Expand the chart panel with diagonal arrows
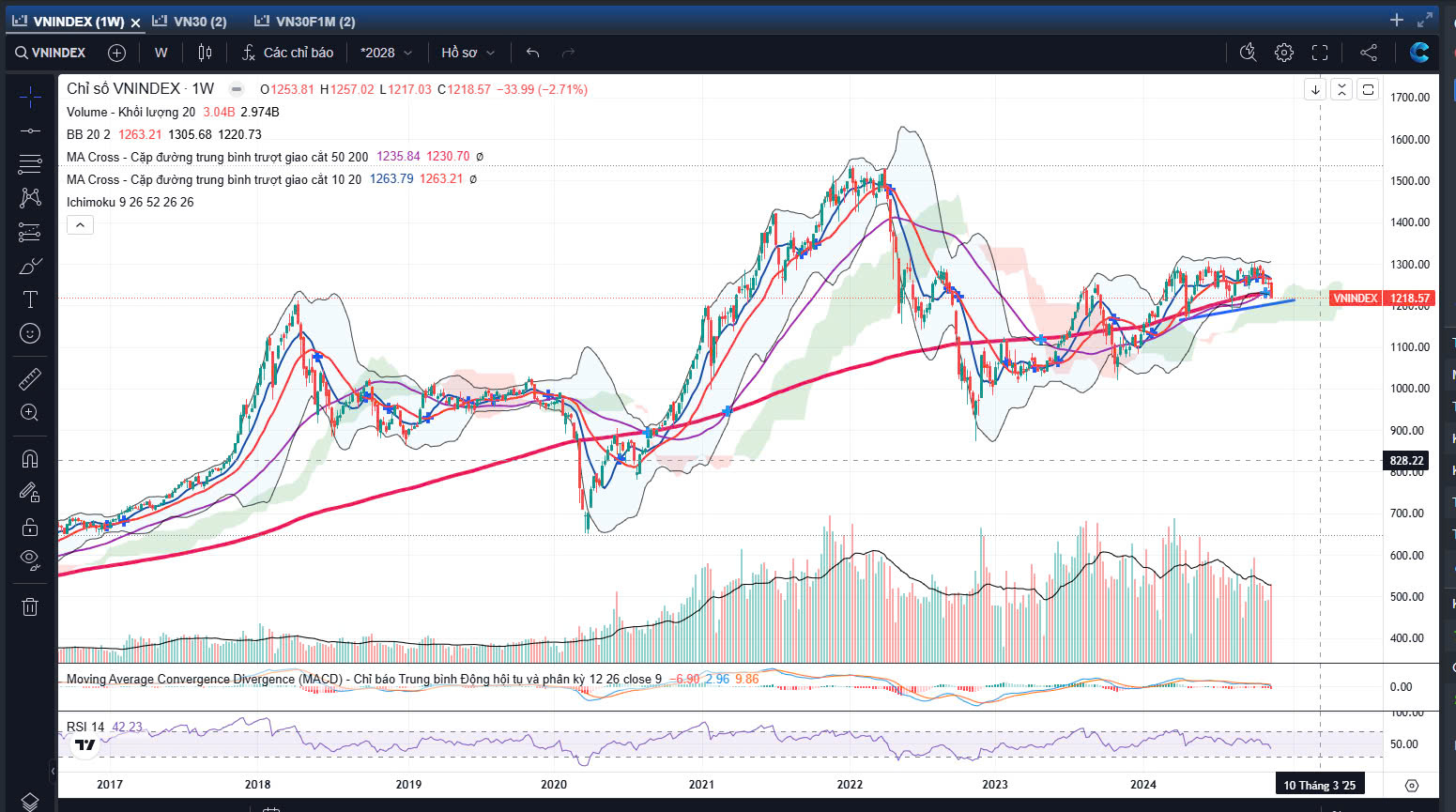 click(x=1425, y=20)
